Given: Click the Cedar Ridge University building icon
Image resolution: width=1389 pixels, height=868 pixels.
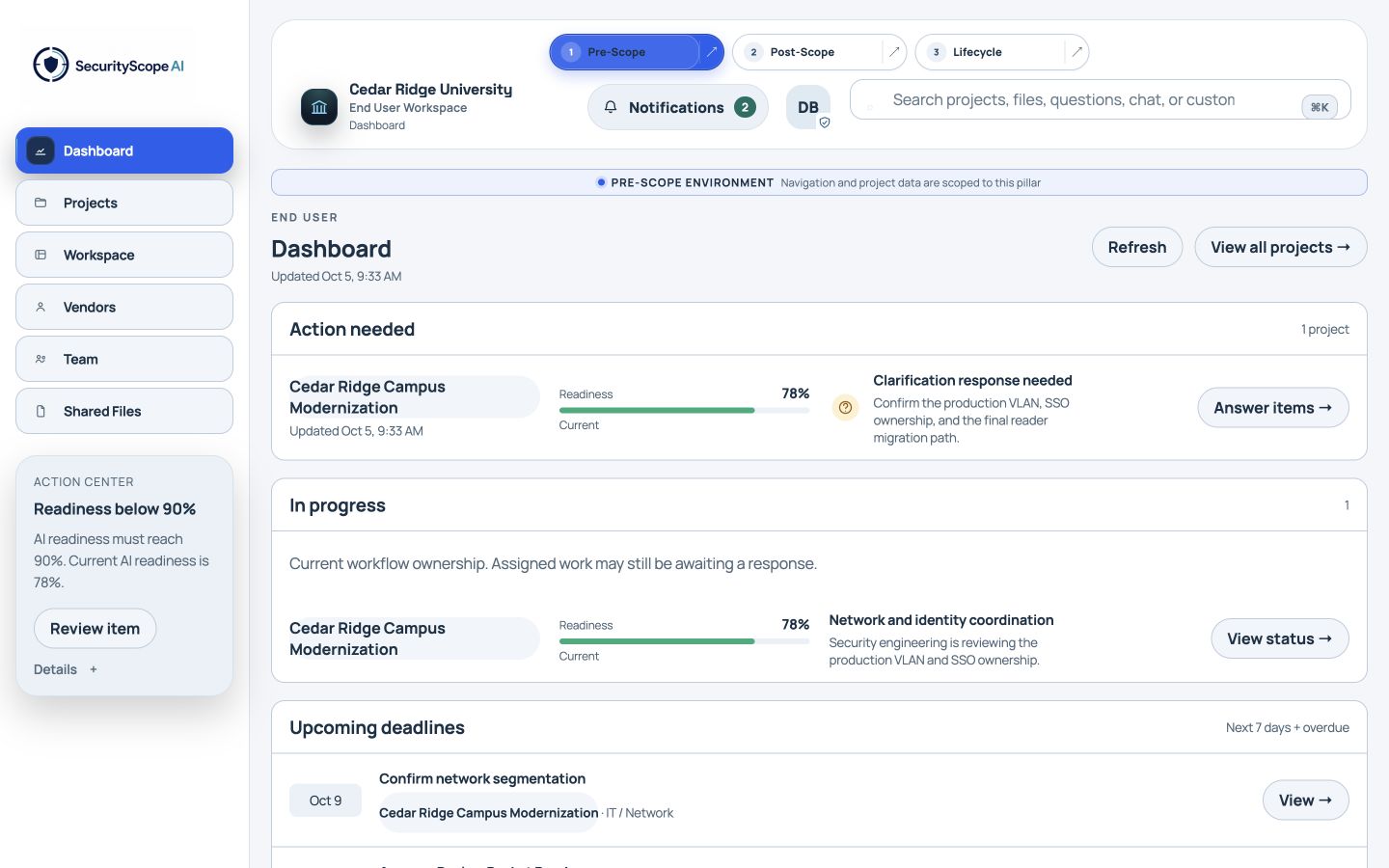Looking at the screenshot, I should click(x=319, y=107).
